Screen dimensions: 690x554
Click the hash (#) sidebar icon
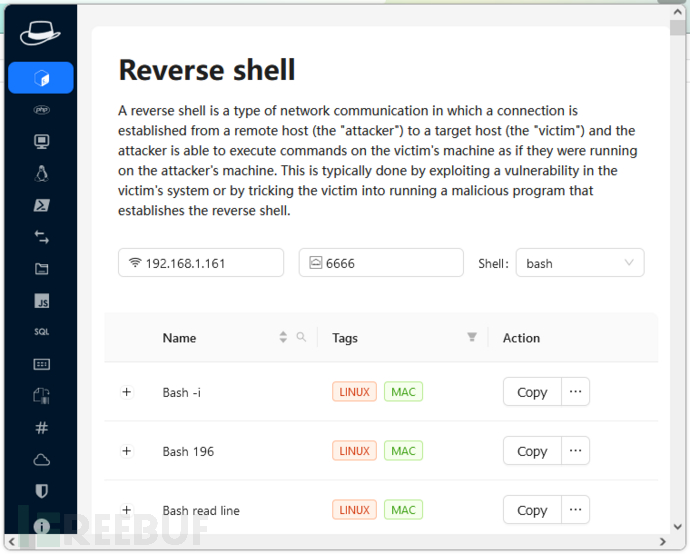[x=41, y=427]
